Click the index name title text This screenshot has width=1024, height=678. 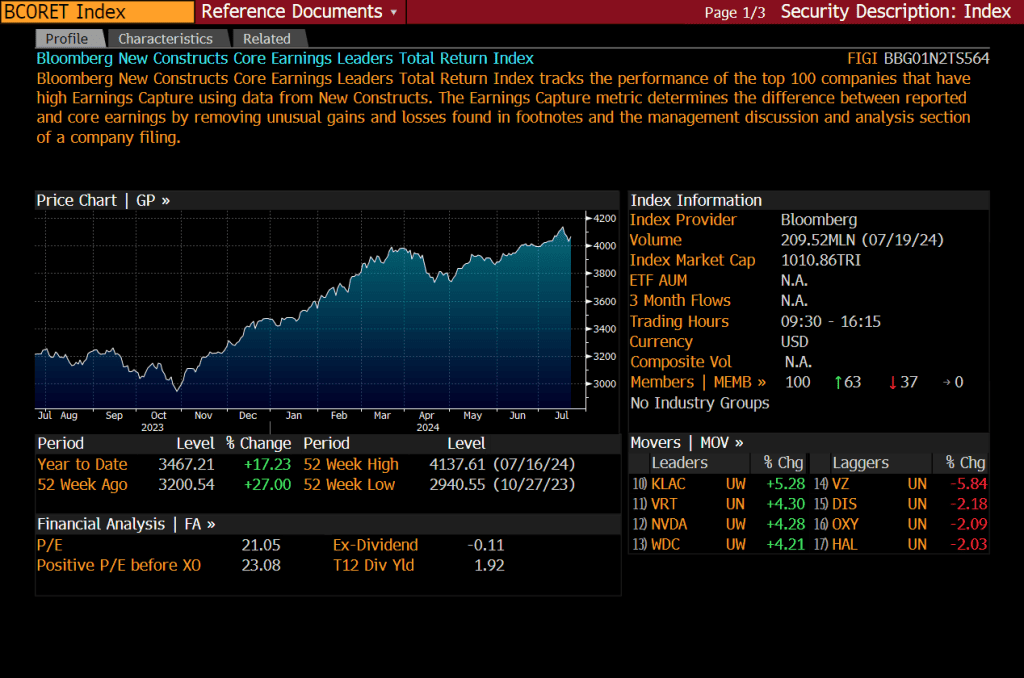click(x=285, y=58)
